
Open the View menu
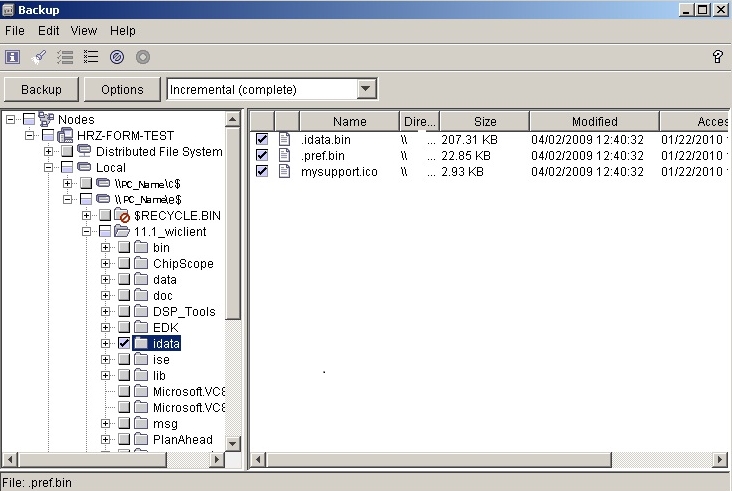click(x=84, y=31)
